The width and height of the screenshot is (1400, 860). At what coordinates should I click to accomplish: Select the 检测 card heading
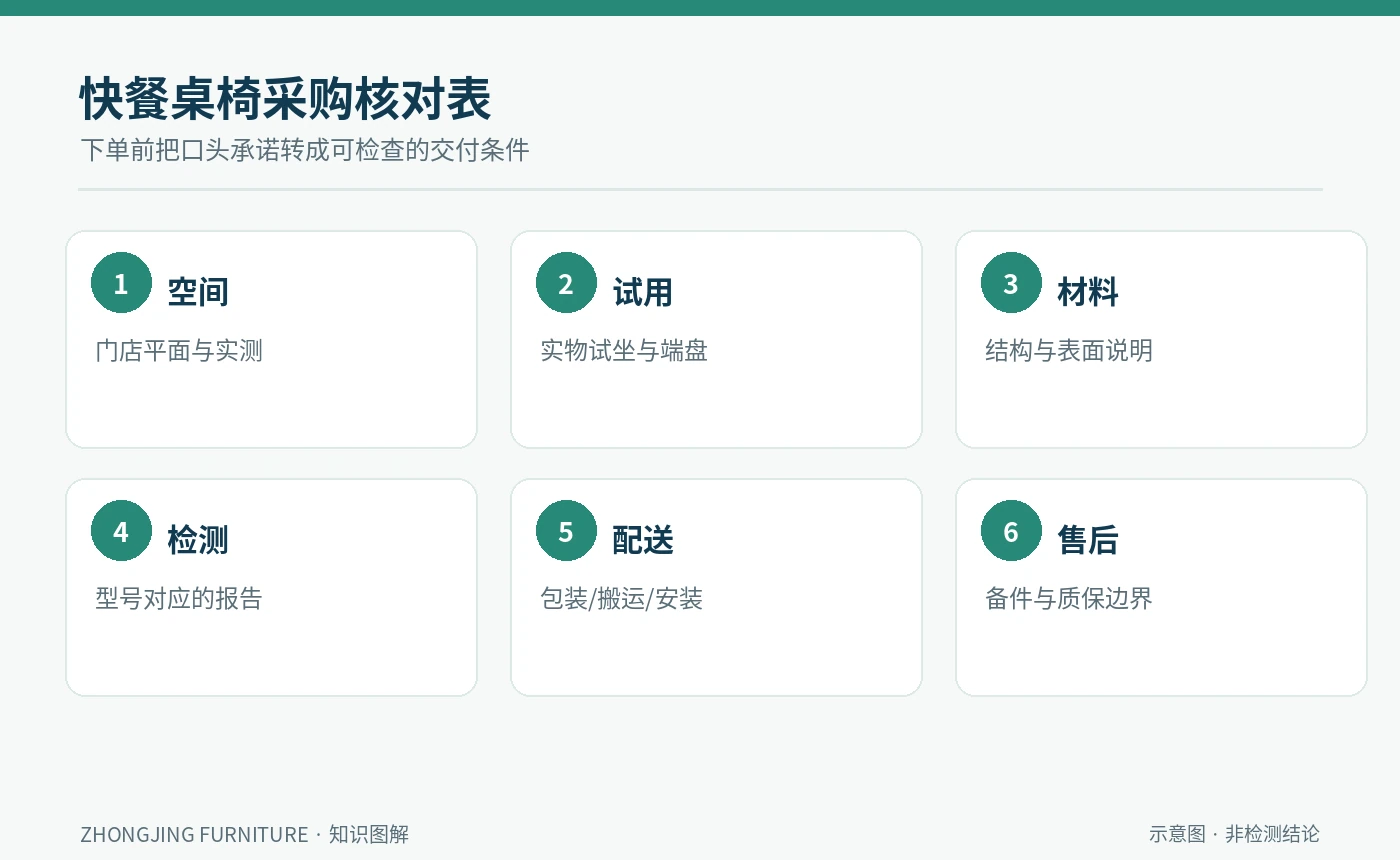198,540
